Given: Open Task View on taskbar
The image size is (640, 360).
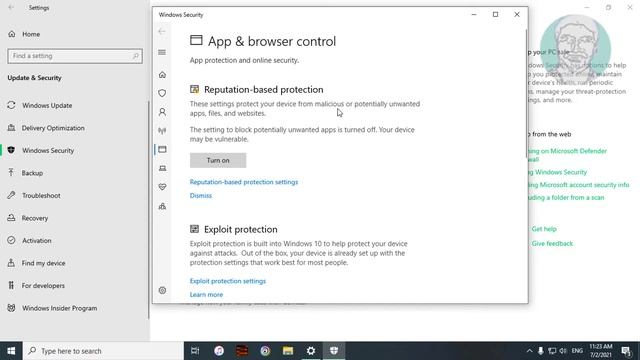Looking at the screenshot, I should [195, 351].
